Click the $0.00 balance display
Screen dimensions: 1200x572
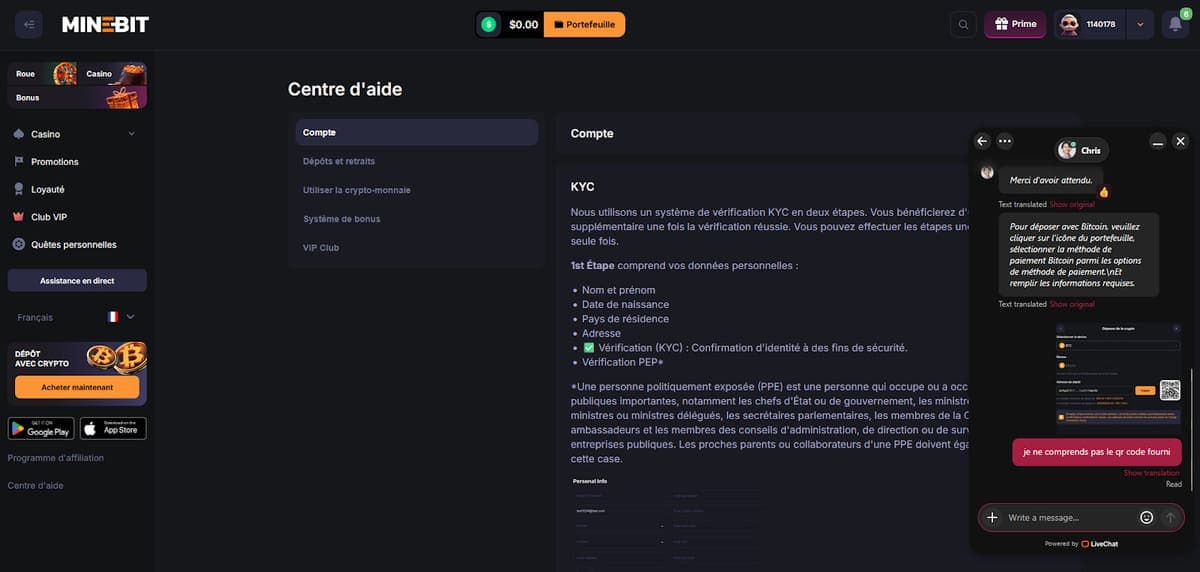coord(523,24)
